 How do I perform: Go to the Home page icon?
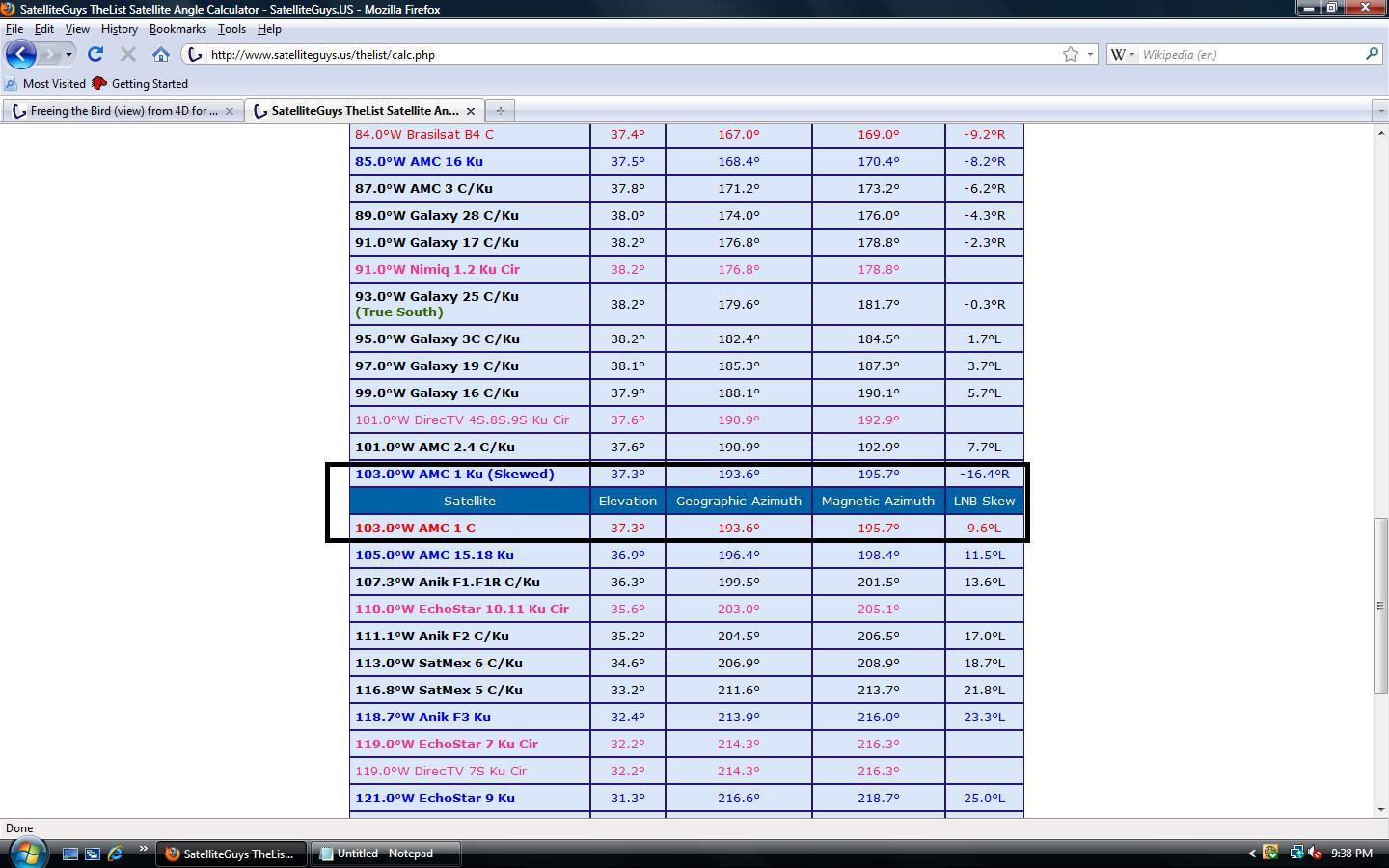pyautogui.click(x=161, y=55)
